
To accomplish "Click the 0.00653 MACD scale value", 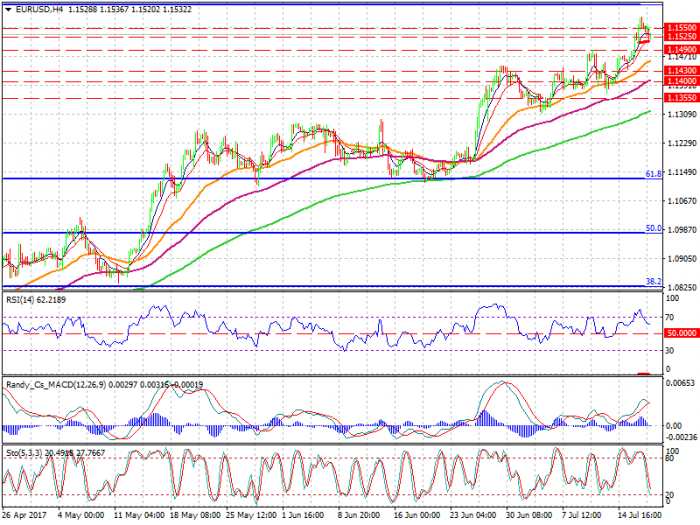I will click(680, 383).
